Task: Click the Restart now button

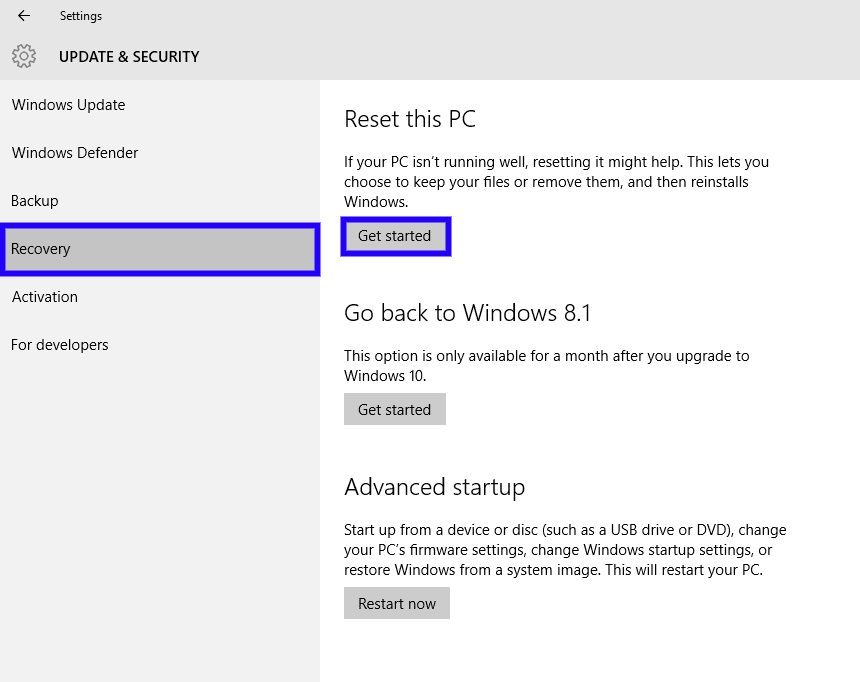Action: [397, 604]
